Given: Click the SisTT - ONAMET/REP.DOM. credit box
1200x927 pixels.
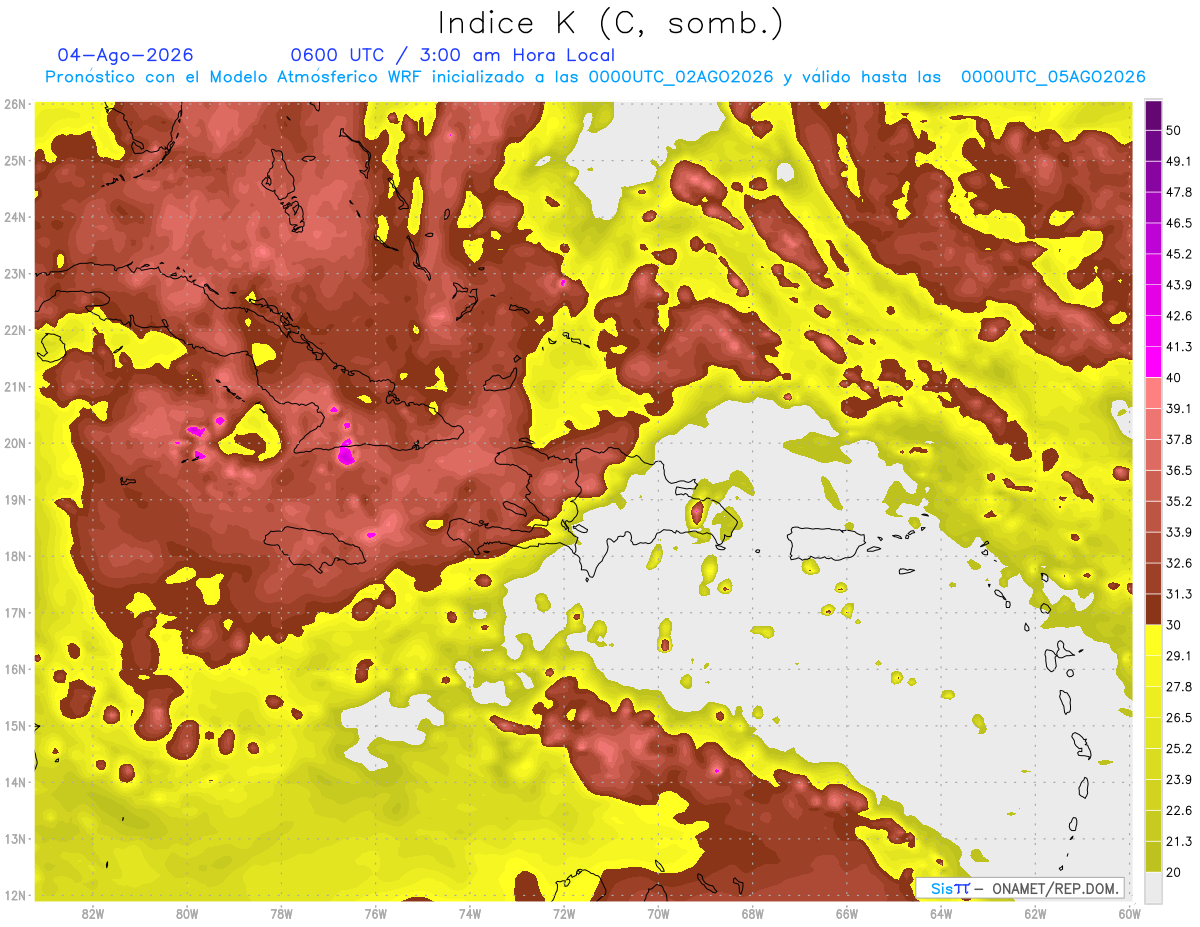Looking at the screenshot, I should (1021, 888).
